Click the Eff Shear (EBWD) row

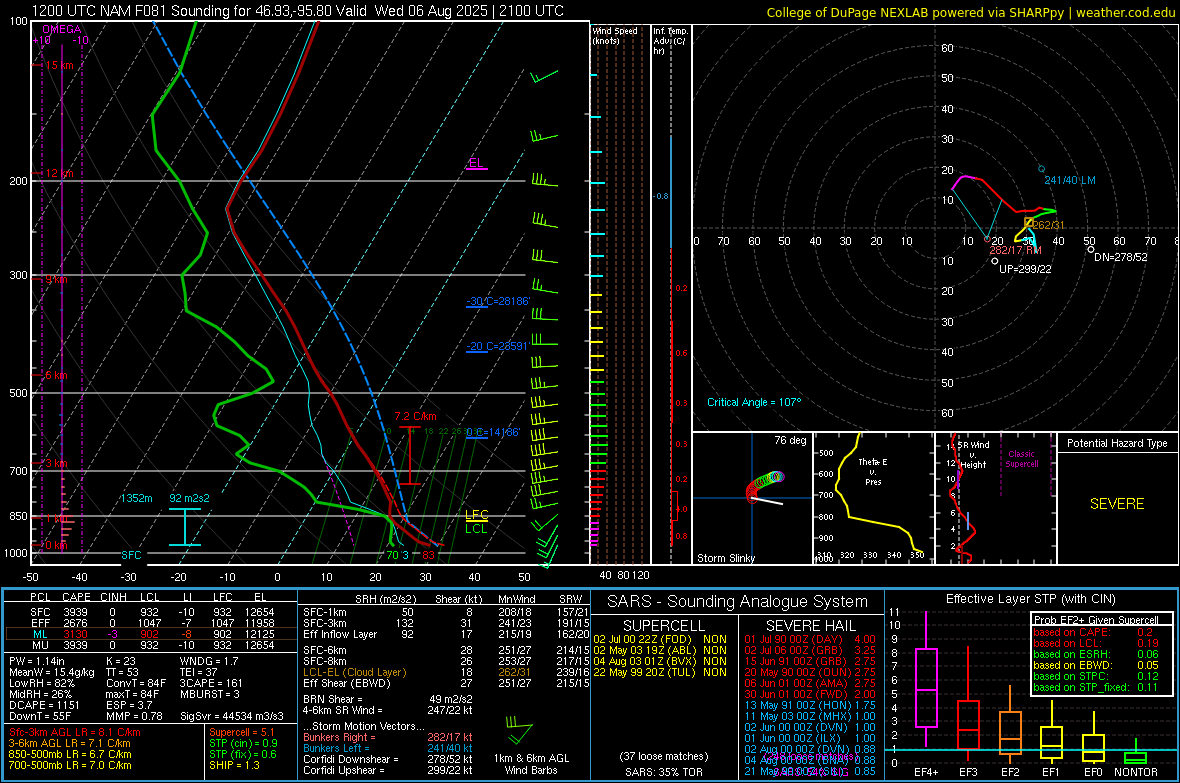click(444, 684)
